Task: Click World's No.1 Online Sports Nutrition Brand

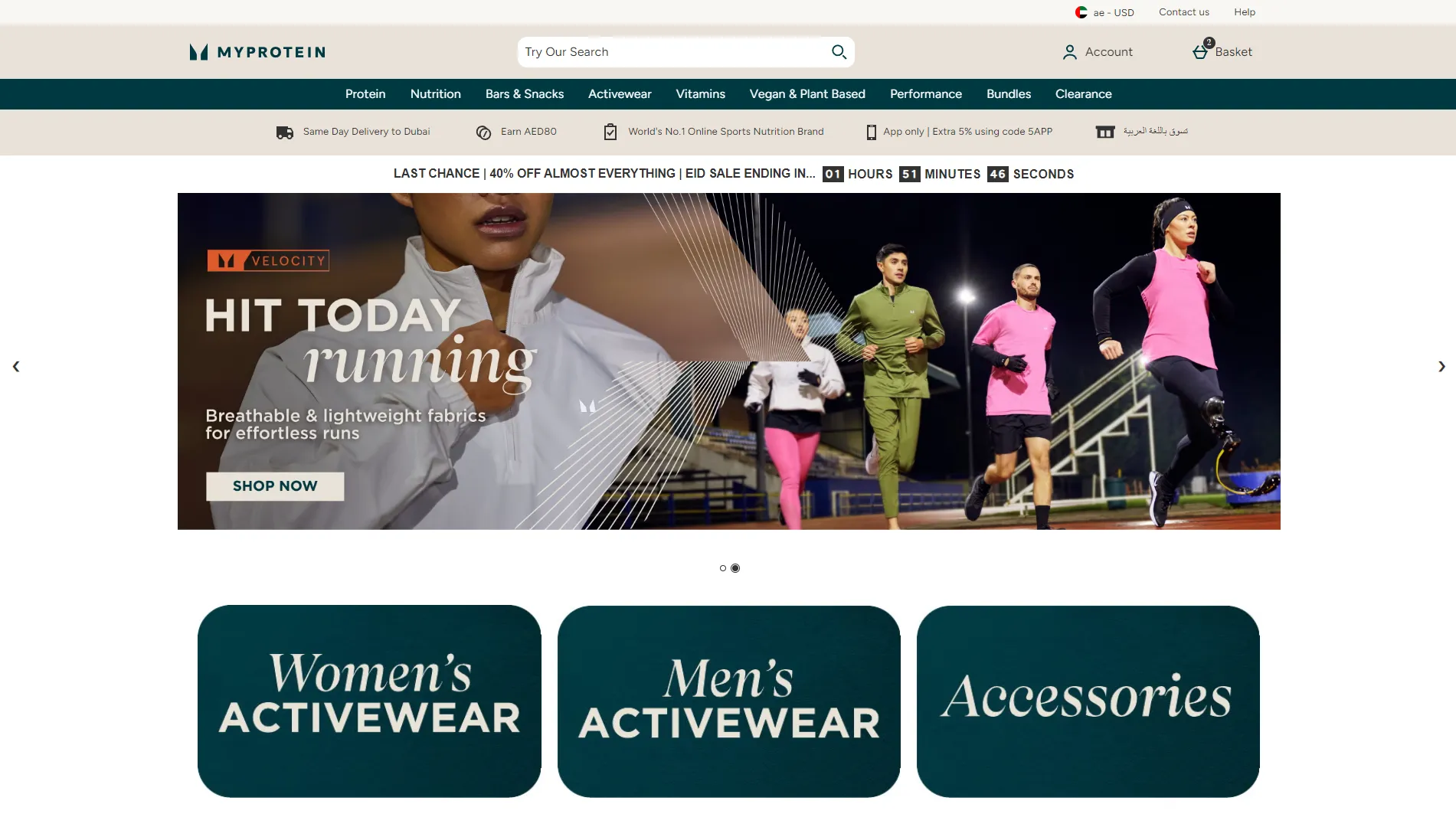Action: pos(726,132)
